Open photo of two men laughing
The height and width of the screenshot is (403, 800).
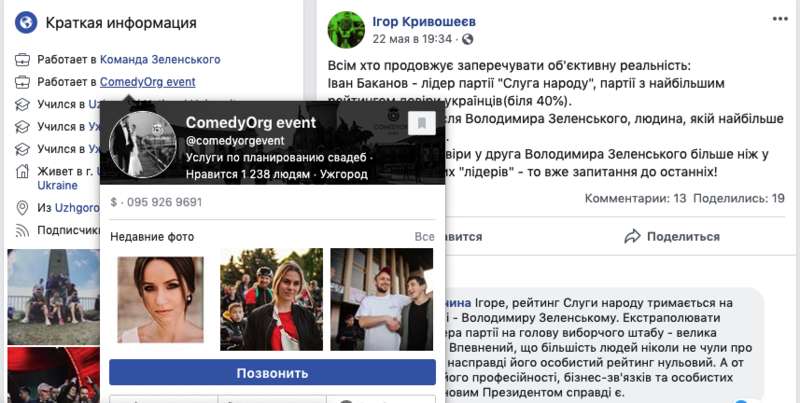(382, 299)
